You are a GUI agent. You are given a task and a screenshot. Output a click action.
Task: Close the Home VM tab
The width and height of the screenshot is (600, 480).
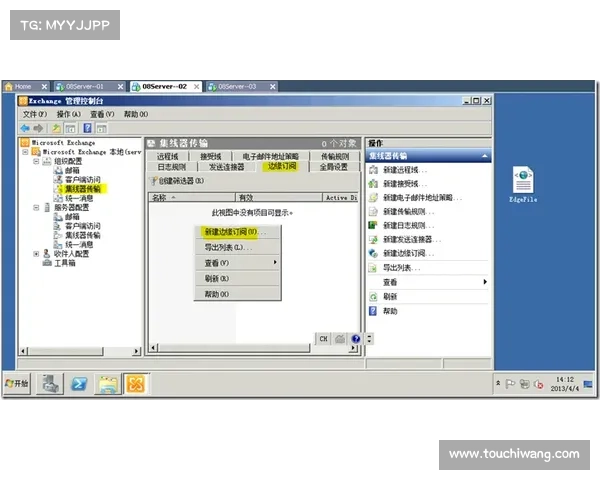coord(44,87)
